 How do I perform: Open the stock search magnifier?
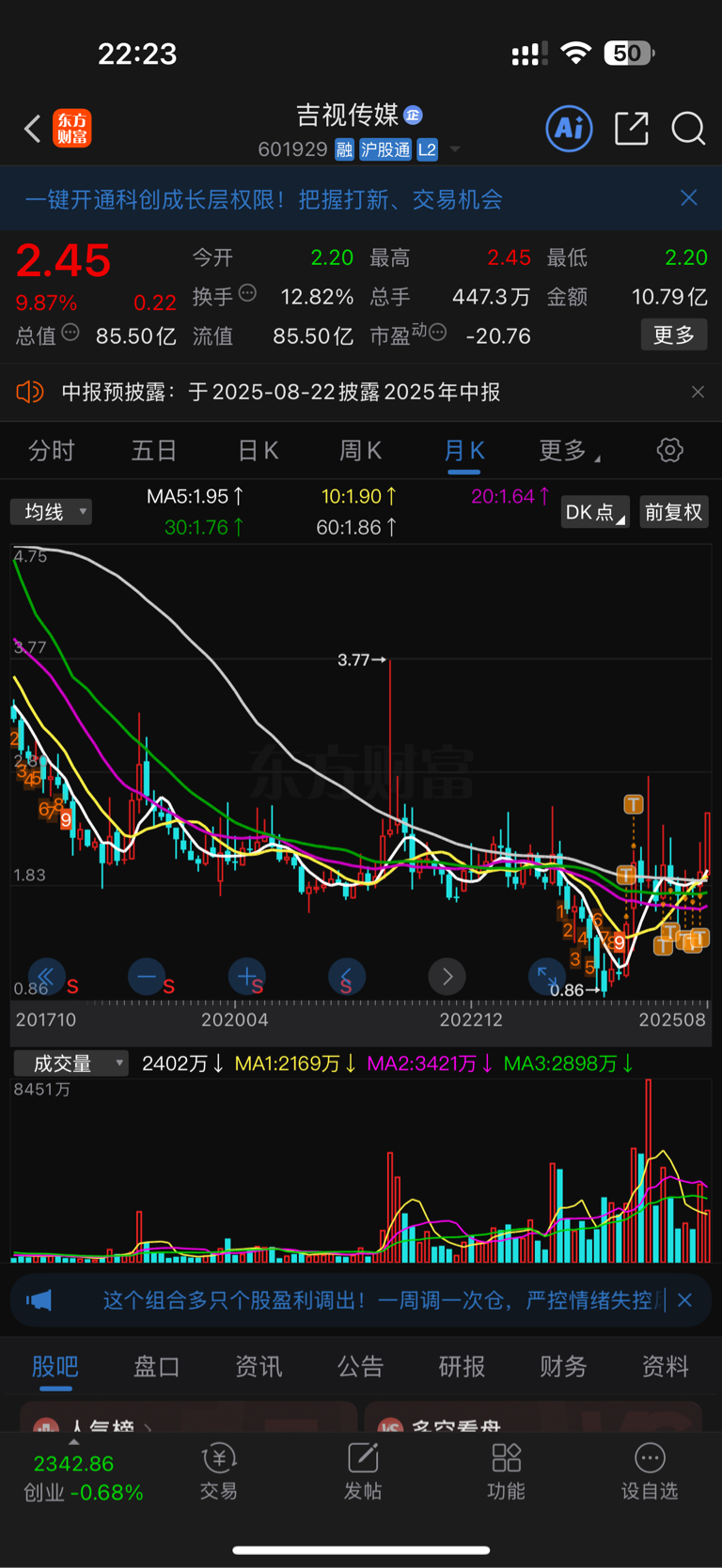pos(688,128)
